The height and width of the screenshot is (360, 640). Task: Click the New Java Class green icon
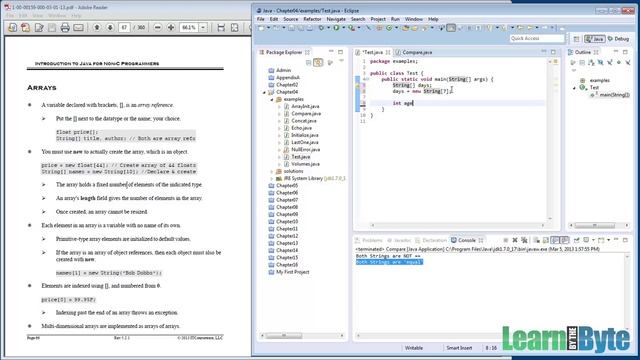389,28
